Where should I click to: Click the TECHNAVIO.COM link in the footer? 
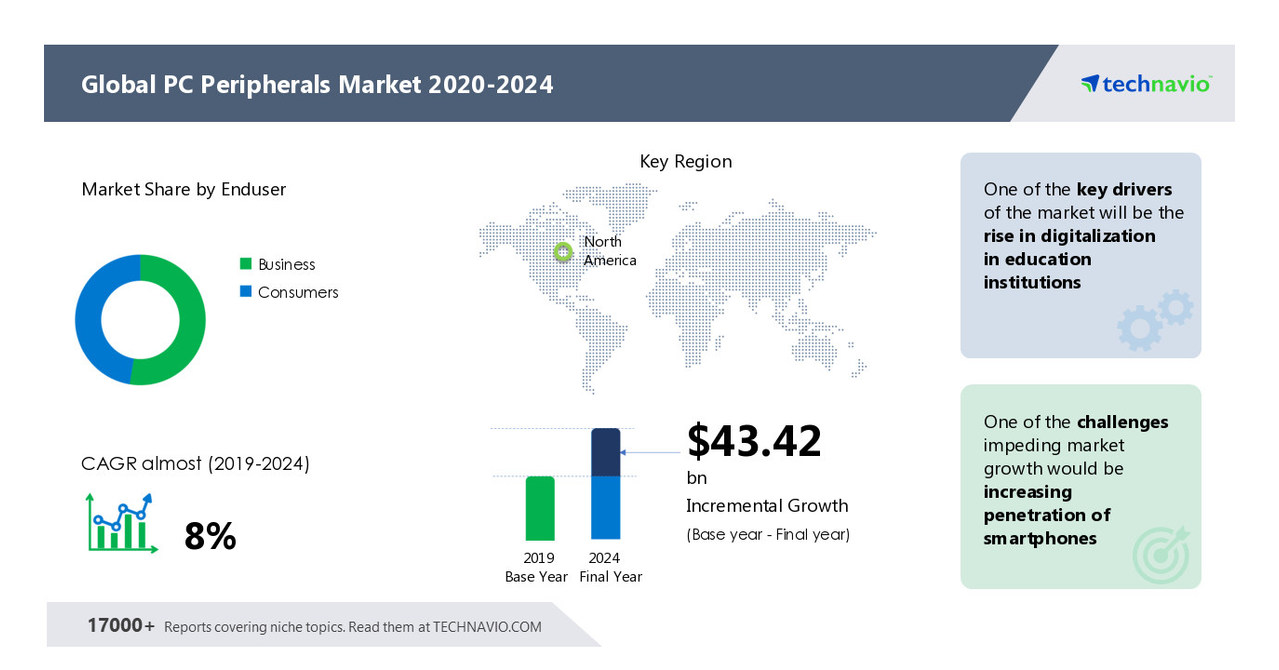(489, 626)
